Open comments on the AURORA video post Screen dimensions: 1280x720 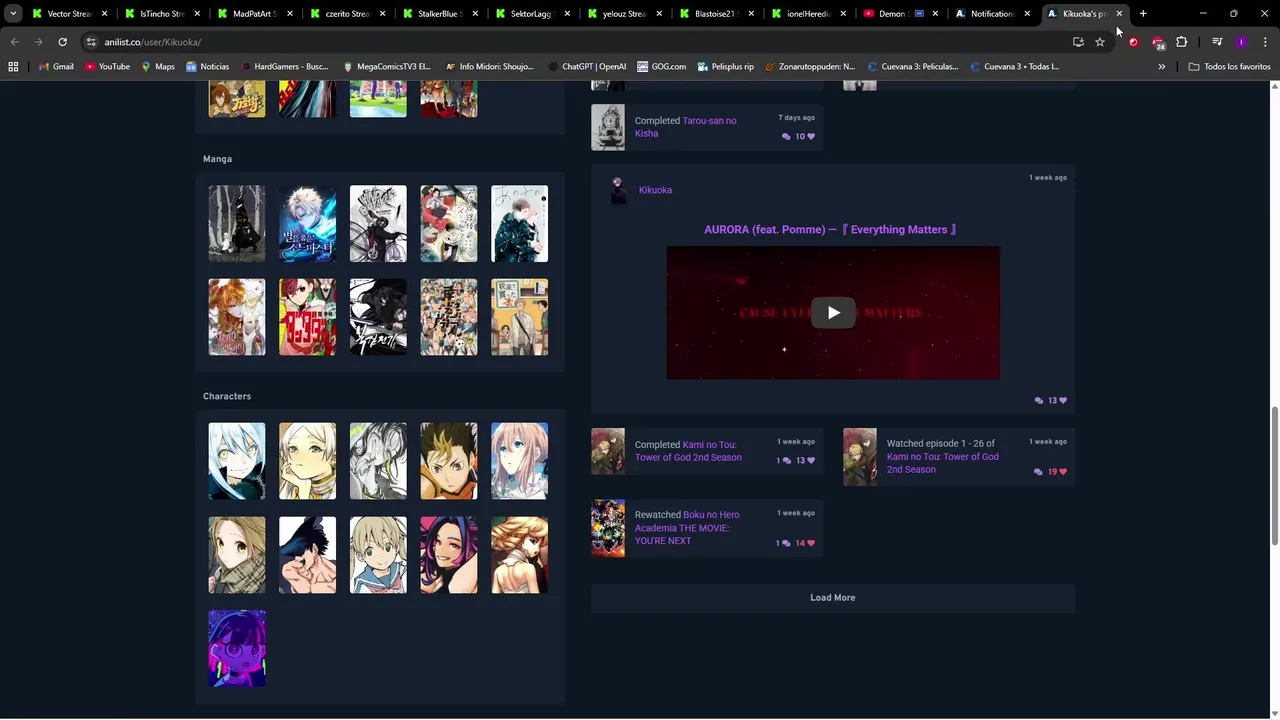[x=1039, y=401]
